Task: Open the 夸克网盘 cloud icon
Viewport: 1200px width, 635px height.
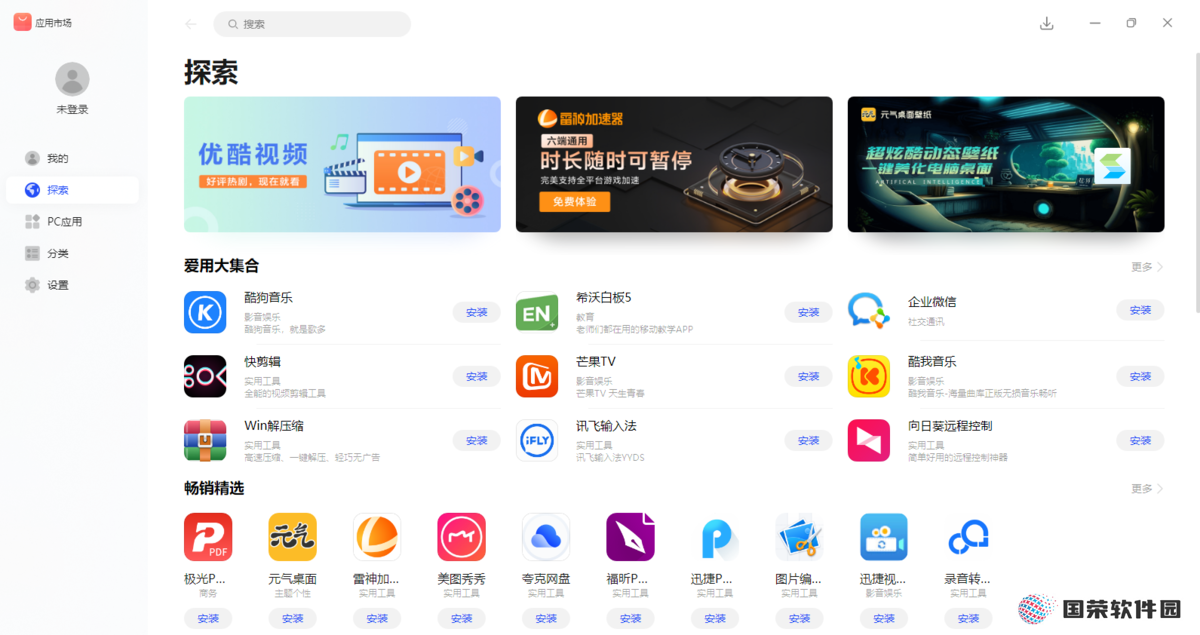Action: point(546,537)
